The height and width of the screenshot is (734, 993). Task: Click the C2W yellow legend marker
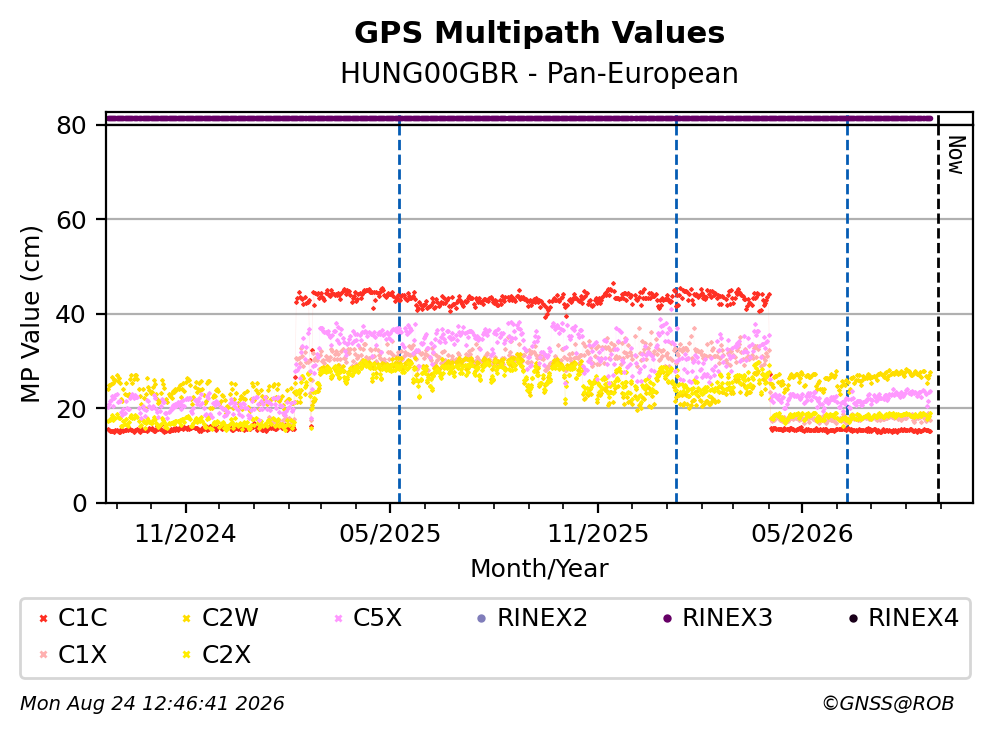click(186, 619)
